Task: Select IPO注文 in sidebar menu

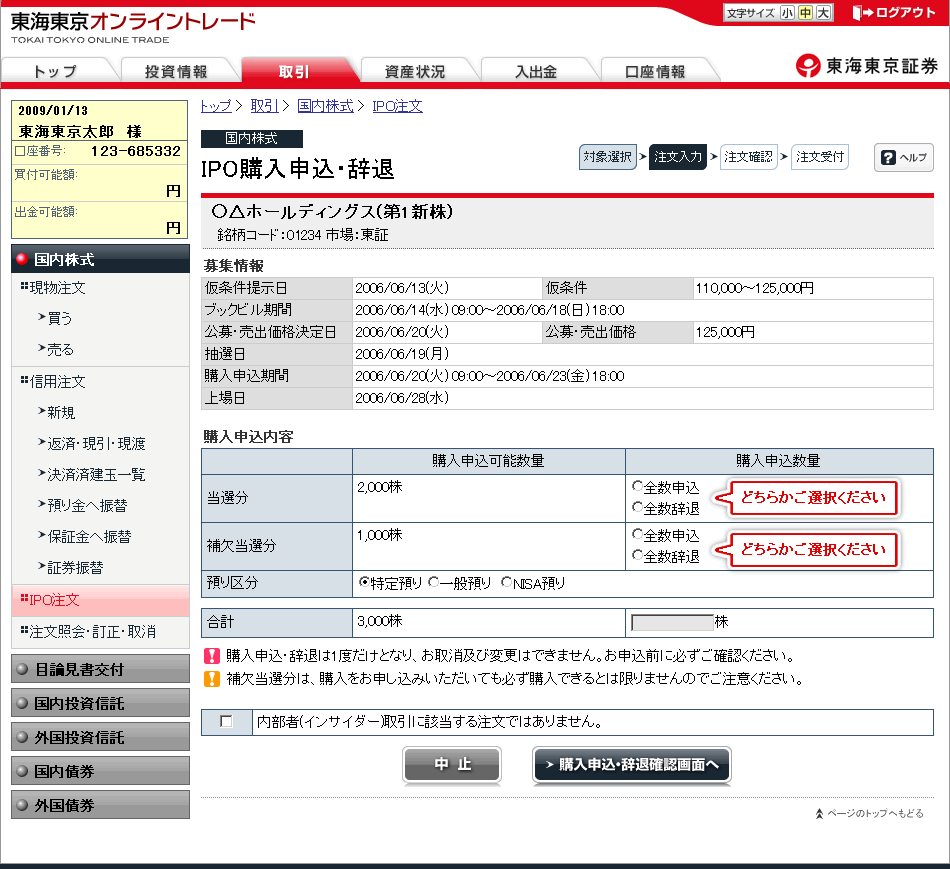Action: pos(101,600)
